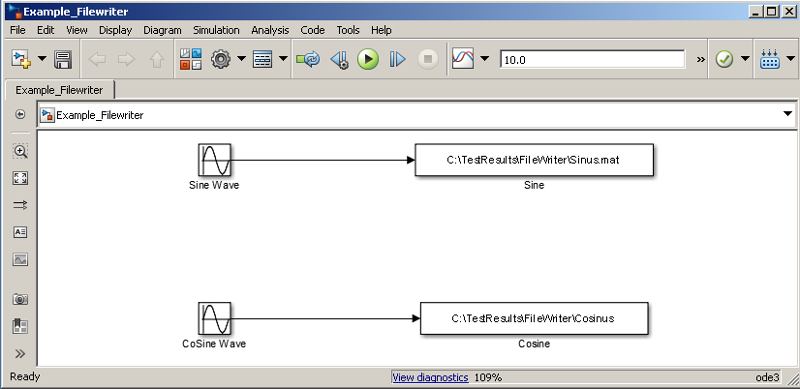Expand the Build Model dropdown arrow
The height and width of the screenshot is (389, 800).
coord(790,59)
